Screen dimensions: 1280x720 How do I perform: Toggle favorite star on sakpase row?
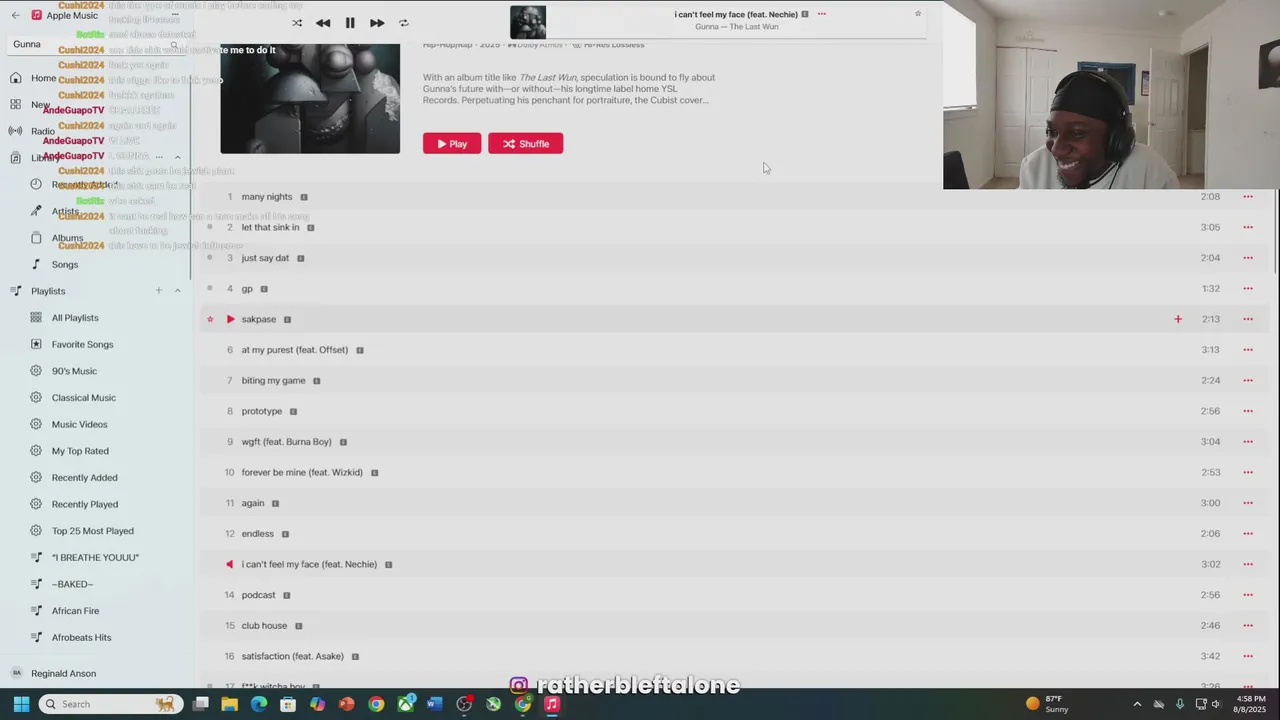point(210,319)
